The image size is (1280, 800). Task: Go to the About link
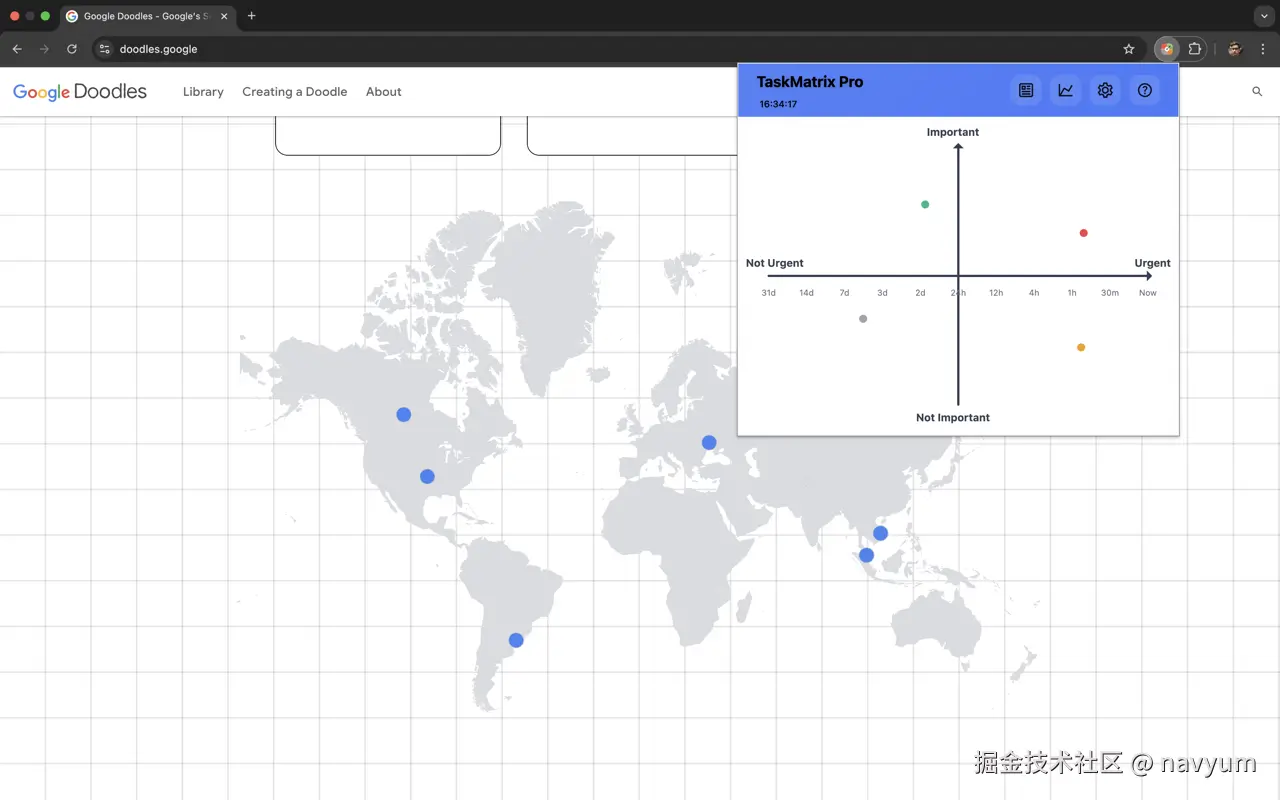pyautogui.click(x=384, y=91)
